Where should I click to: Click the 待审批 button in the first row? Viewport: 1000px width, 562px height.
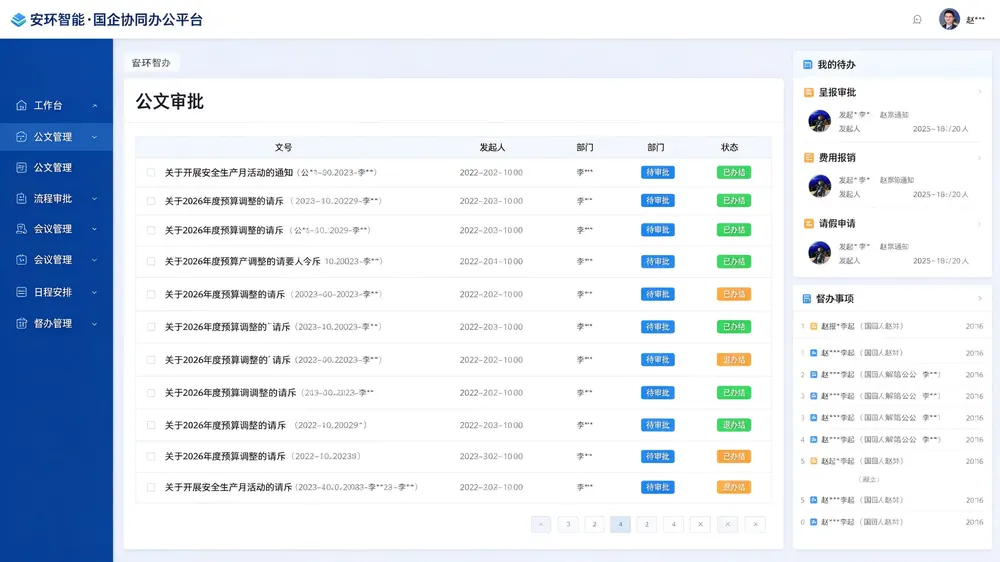click(658, 172)
